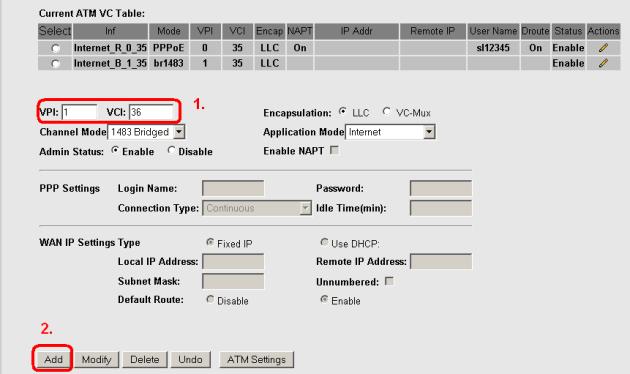Click the Delete button

point(145,359)
